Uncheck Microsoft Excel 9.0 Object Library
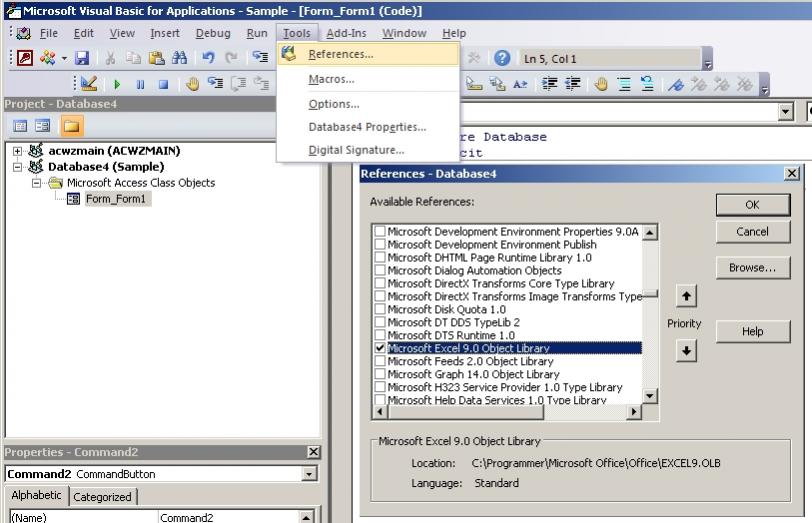The width and height of the screenshot is (812, 523). 380,348
